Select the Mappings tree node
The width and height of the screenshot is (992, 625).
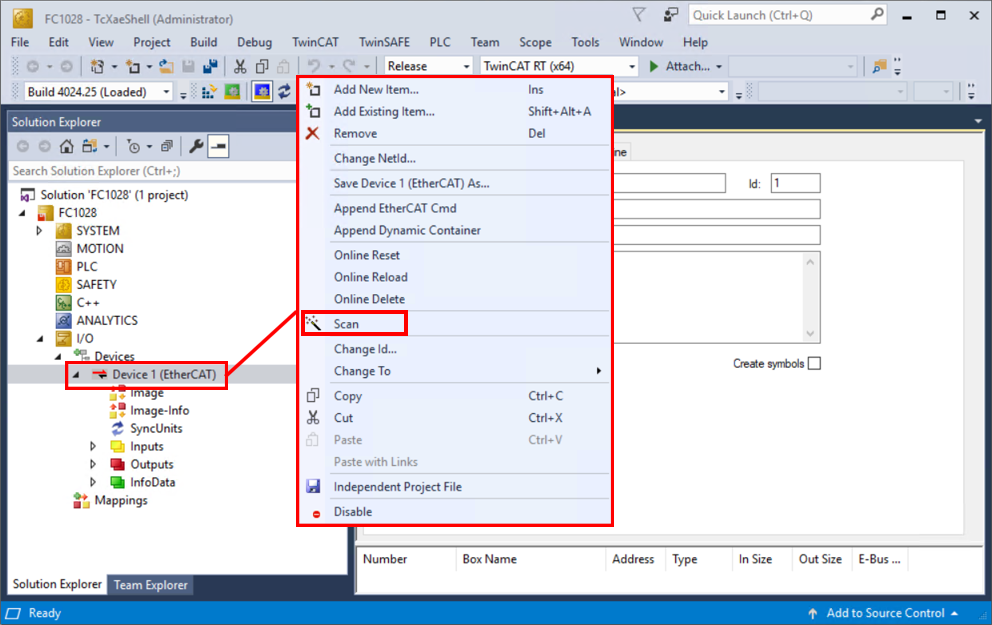[x=121, y=500]
